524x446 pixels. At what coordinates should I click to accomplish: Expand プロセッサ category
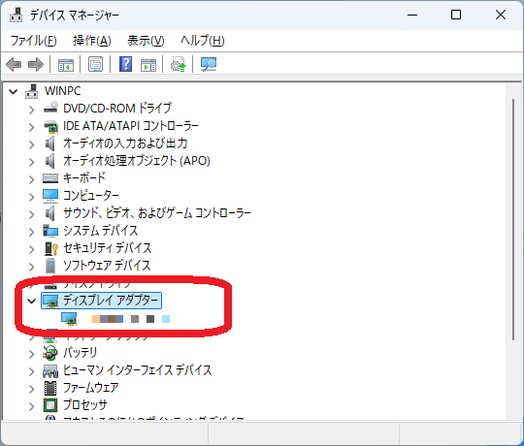point(31,406)
